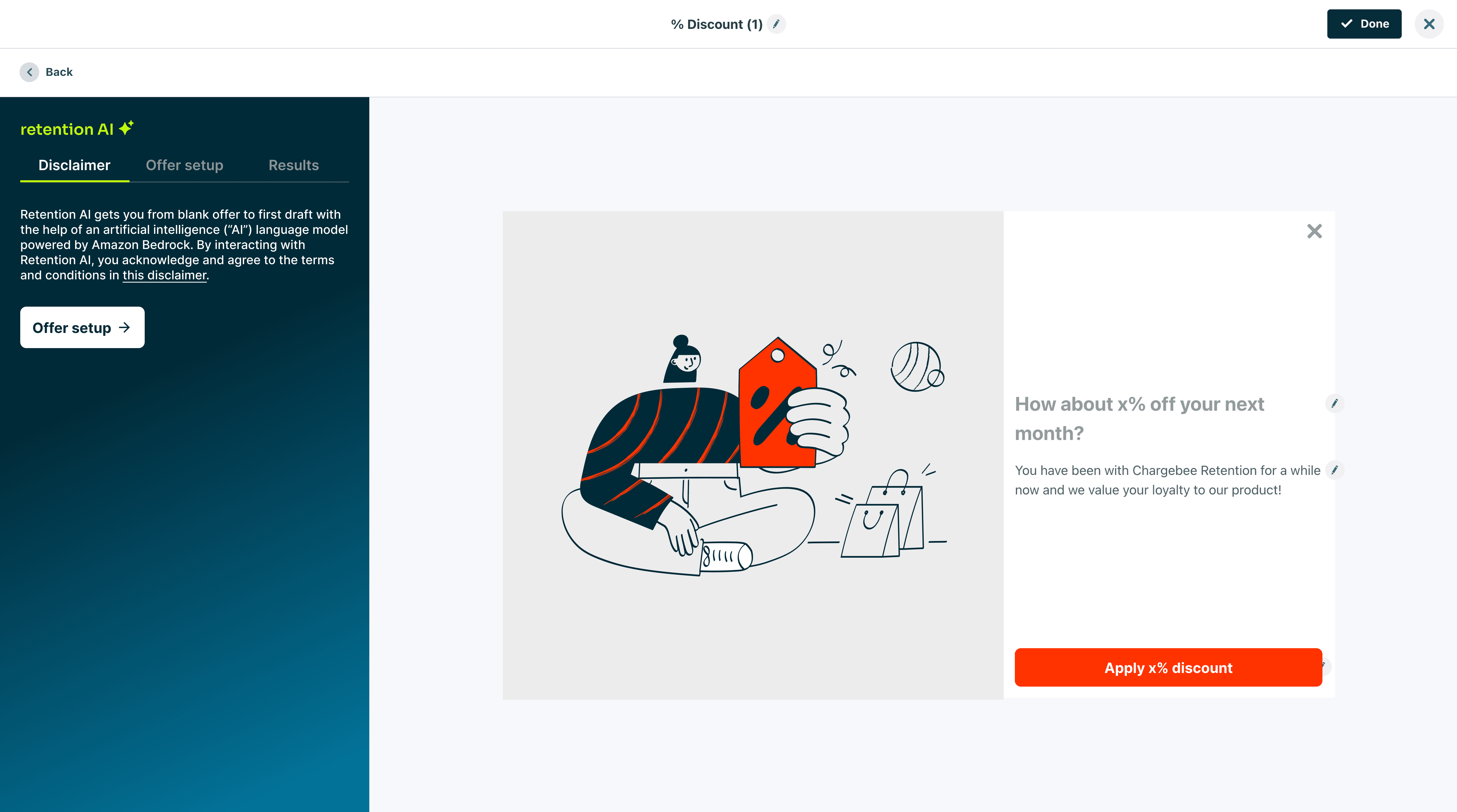The image size is (1457, 812).
Task: Switch to the Offer setup tab
Action: [184, 165]
